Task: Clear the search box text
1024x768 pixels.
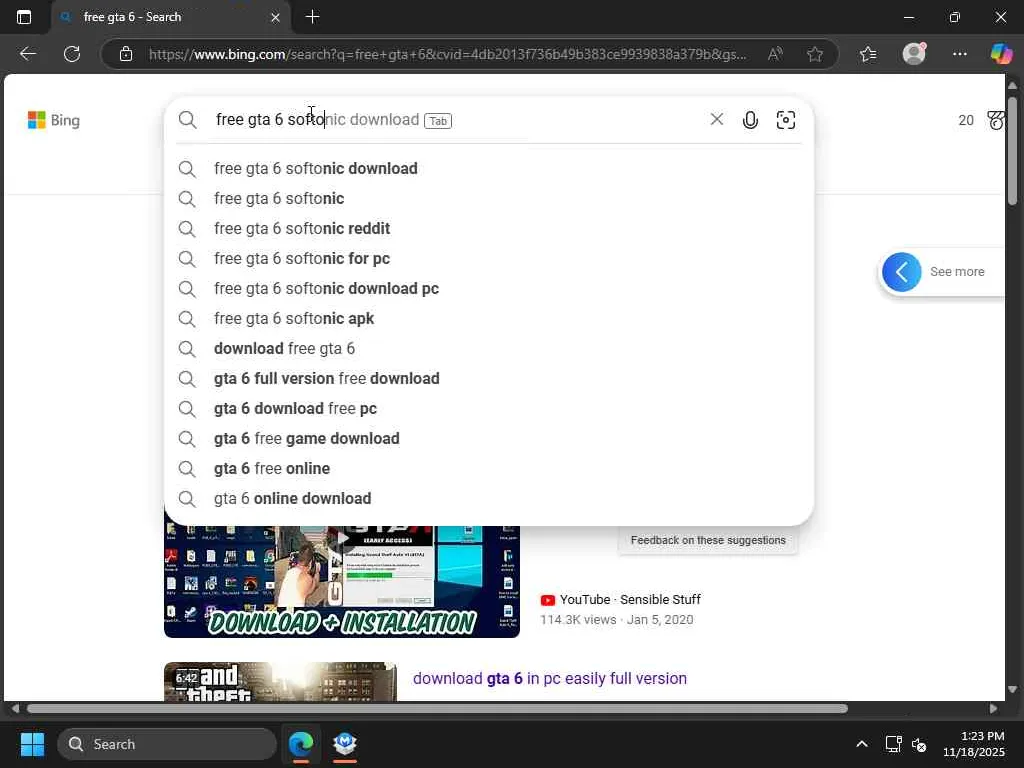Action: pyautogui.click(x=716, y=120)
